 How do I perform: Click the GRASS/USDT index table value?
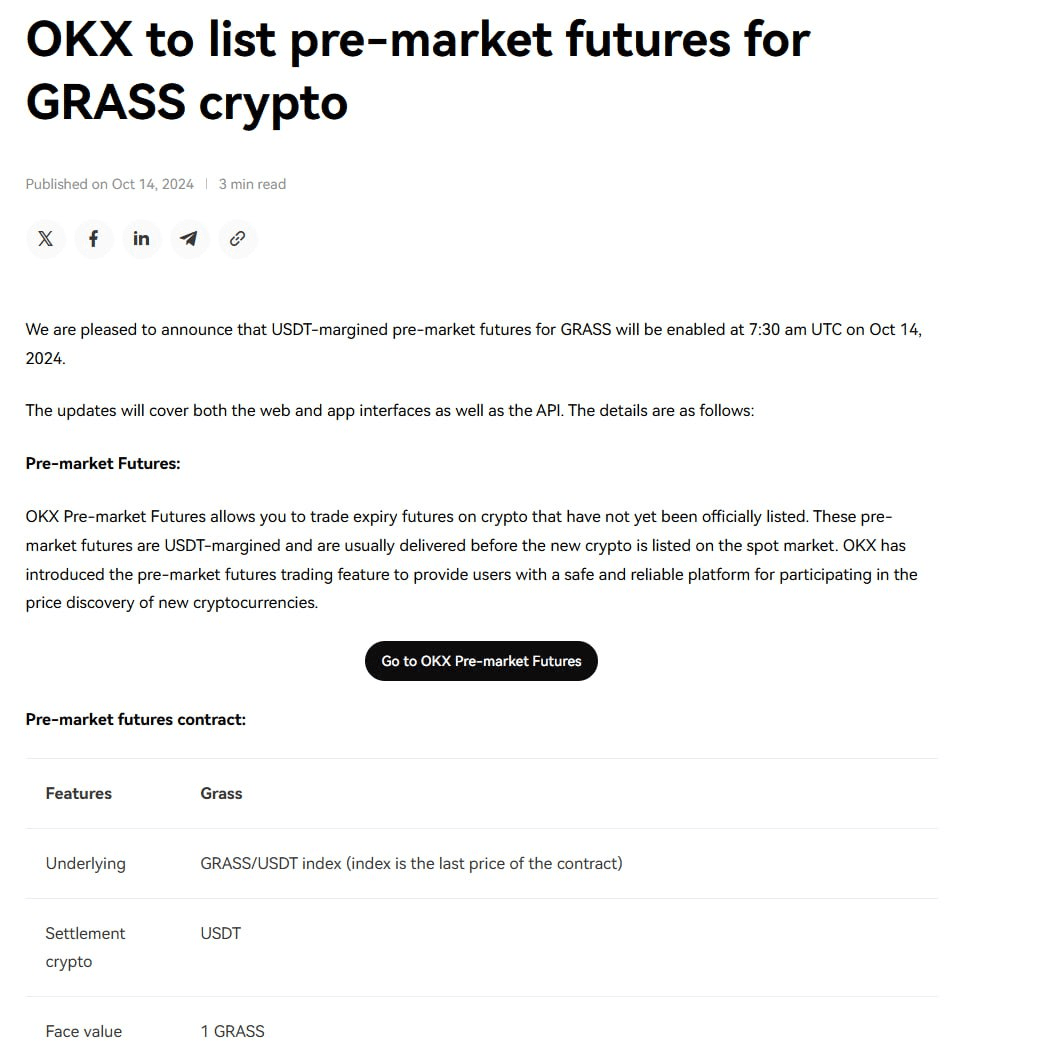coord(411,864)
